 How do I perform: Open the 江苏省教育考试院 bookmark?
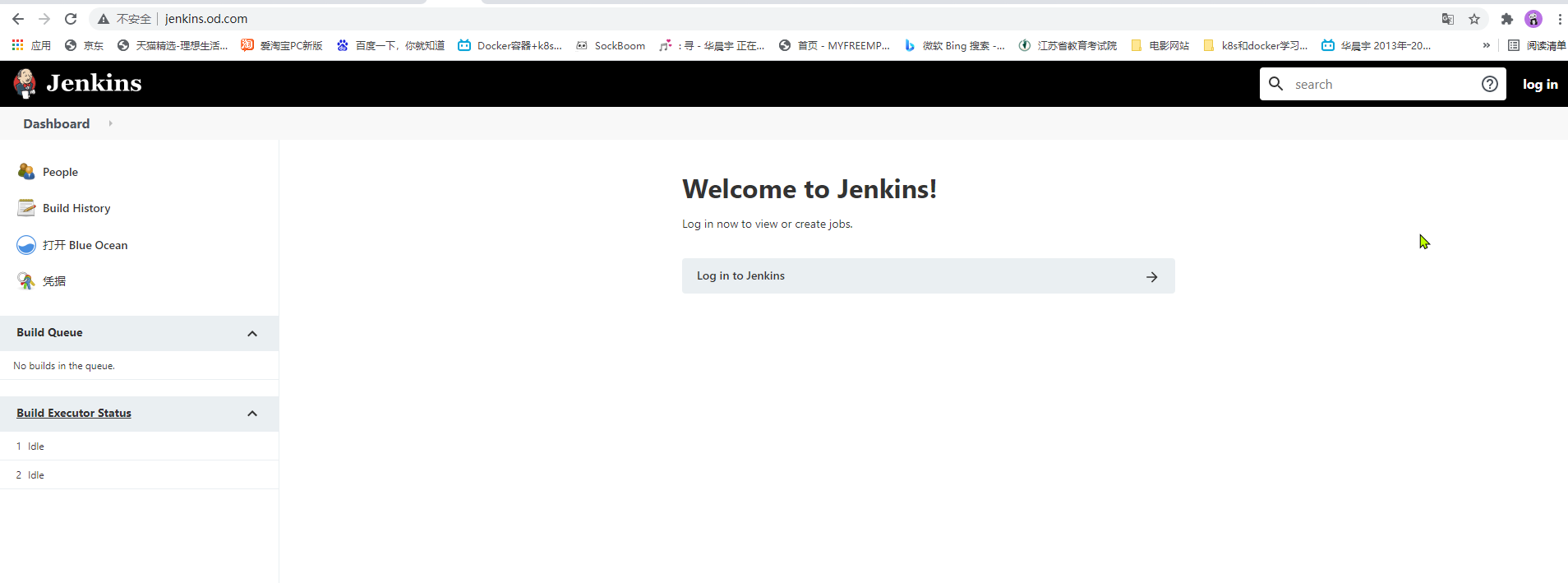pyautogui.click(x=1068, y=45)
